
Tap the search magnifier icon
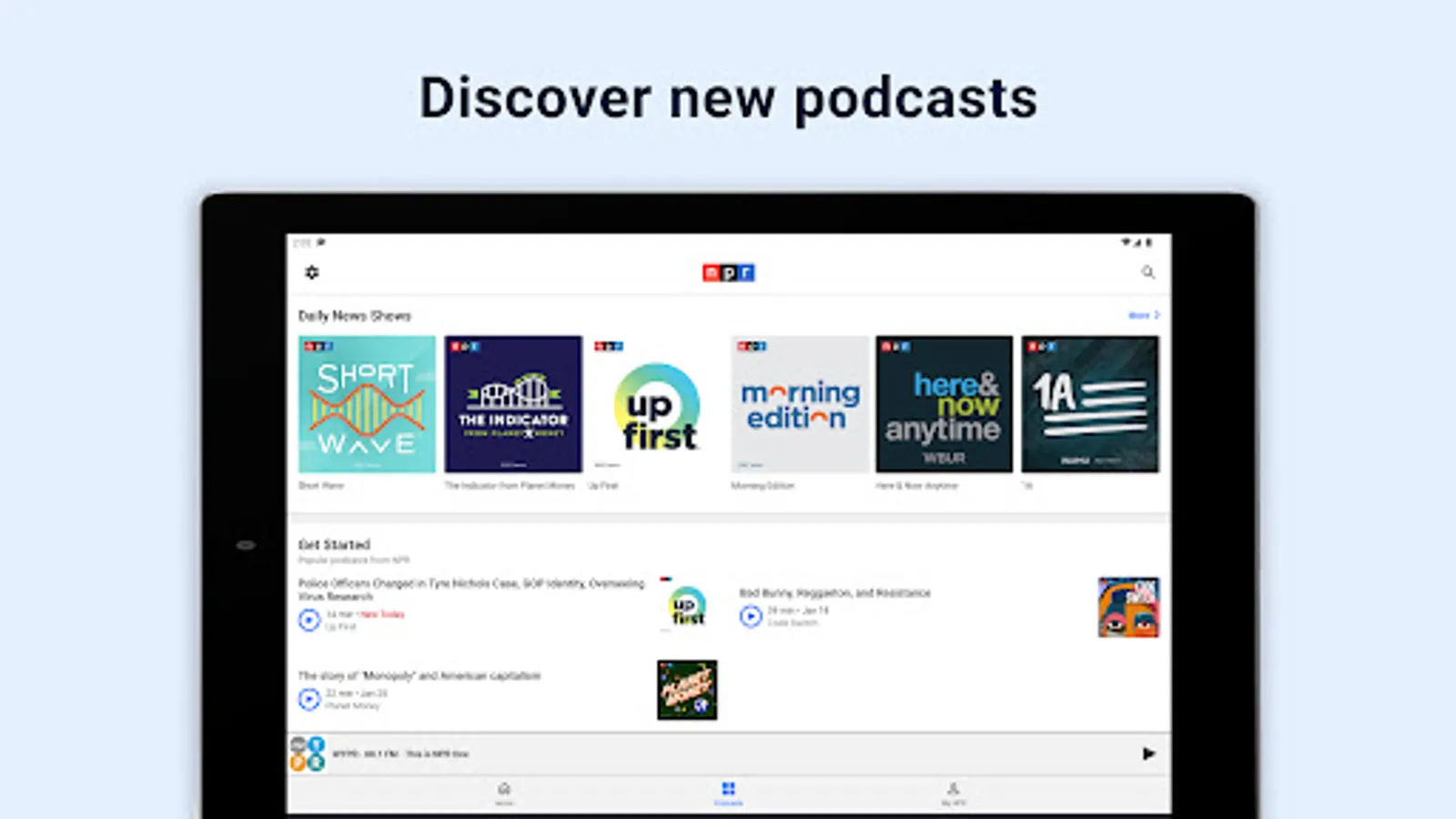pos(1148,272)
